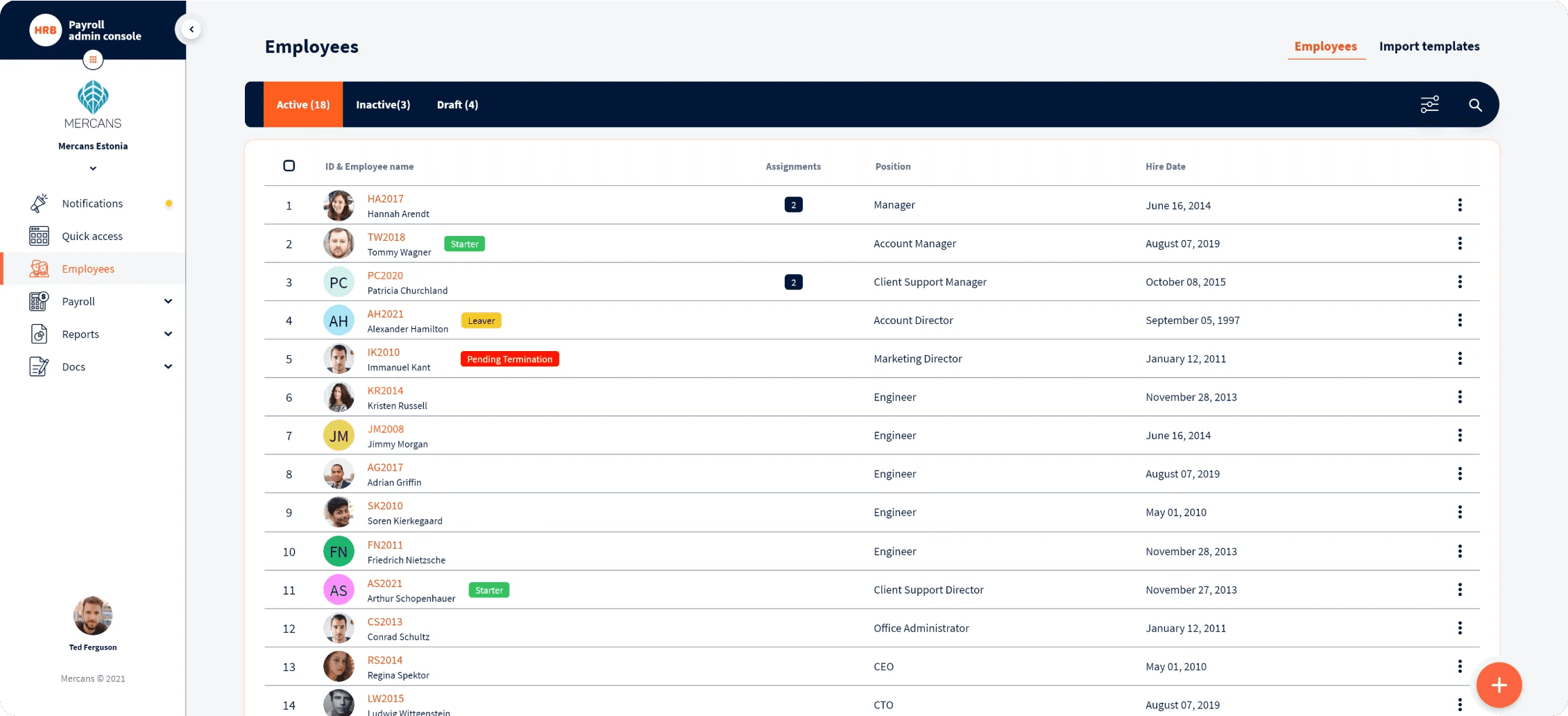
Task: Expand the Docs menu chevron
Action: (x=168, y=366)
